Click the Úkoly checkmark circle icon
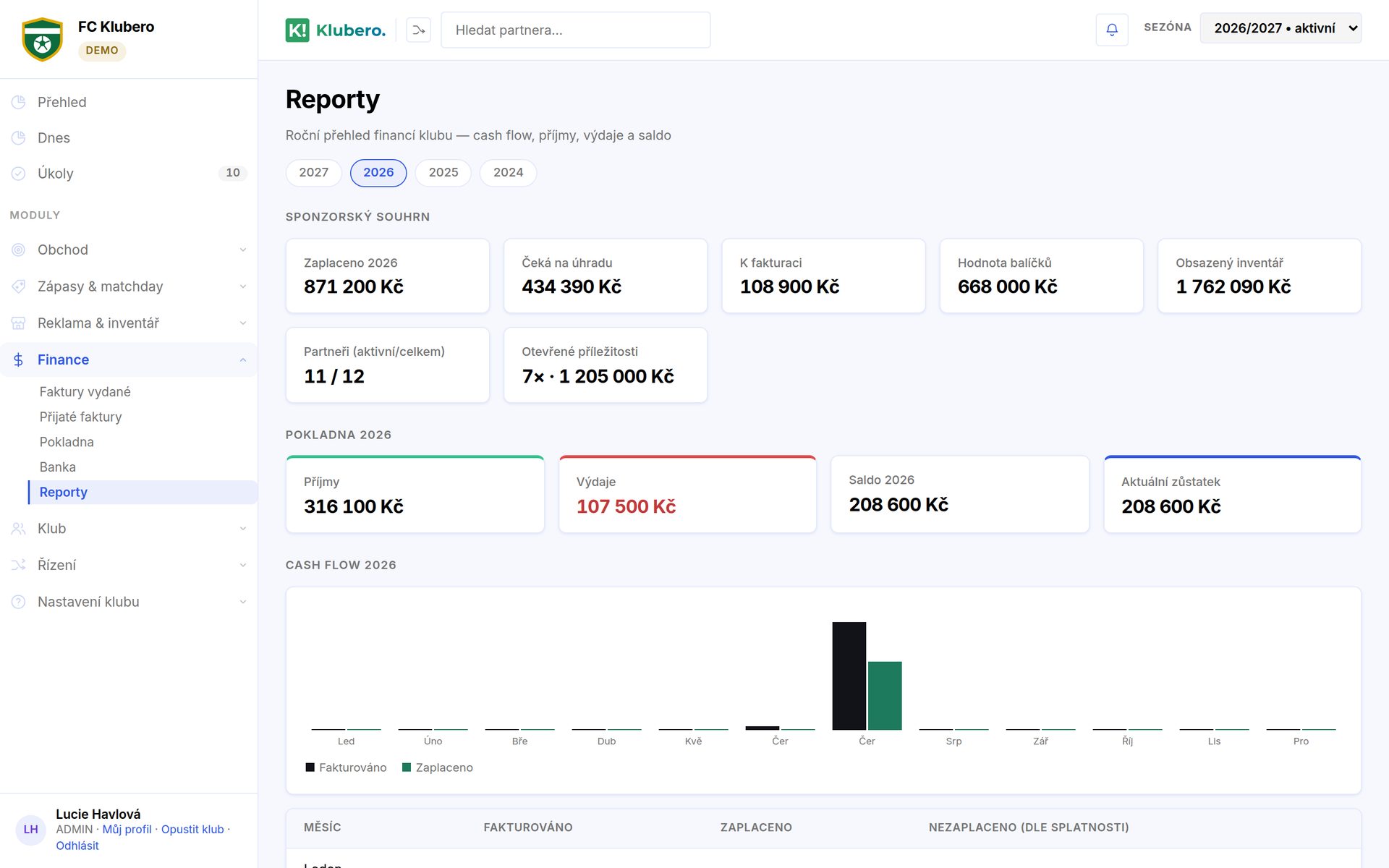Image resolution: width=1389 pixels, height=868 pixels. click(19, 174)
